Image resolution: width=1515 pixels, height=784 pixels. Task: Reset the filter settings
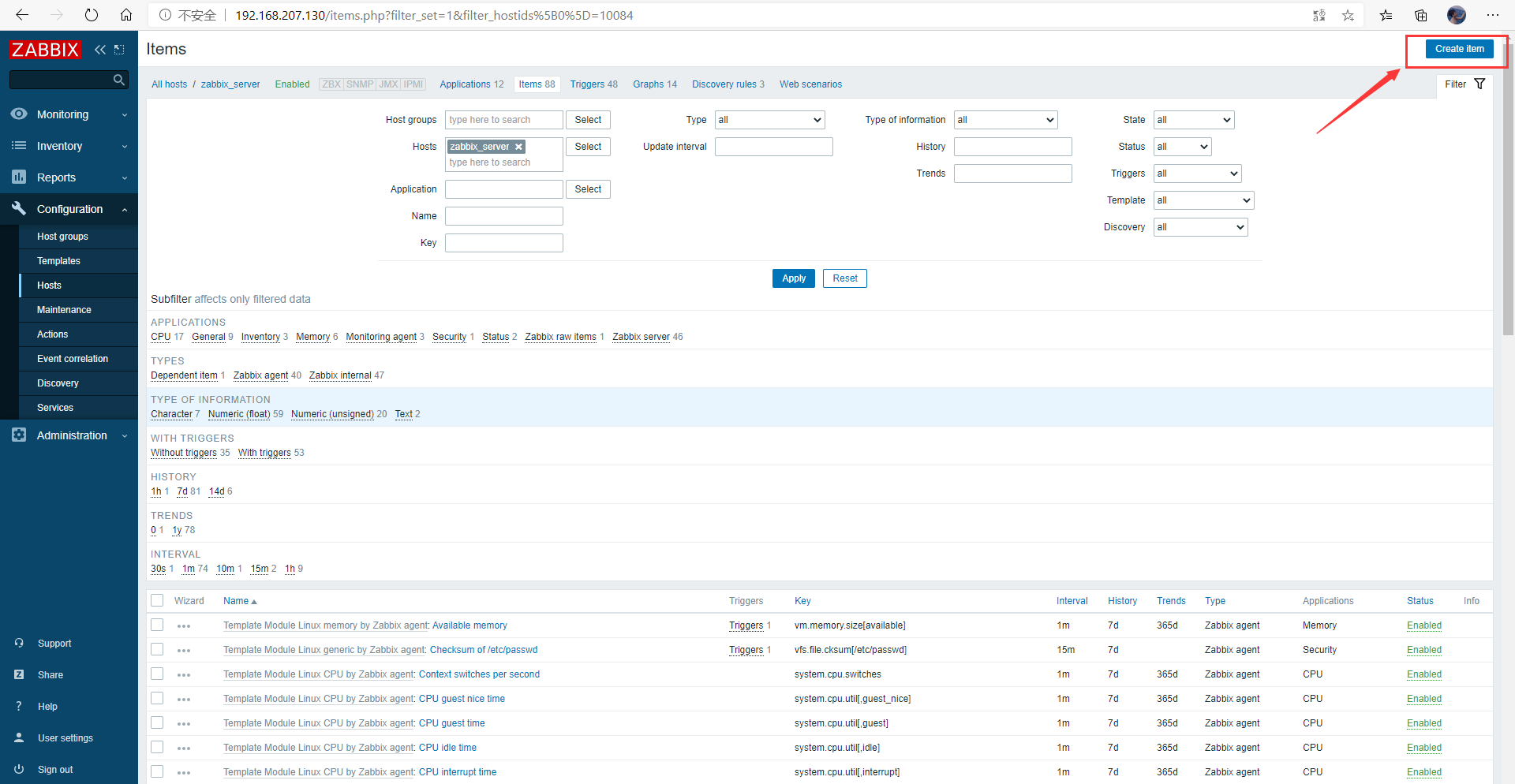[x=845, y=278]
